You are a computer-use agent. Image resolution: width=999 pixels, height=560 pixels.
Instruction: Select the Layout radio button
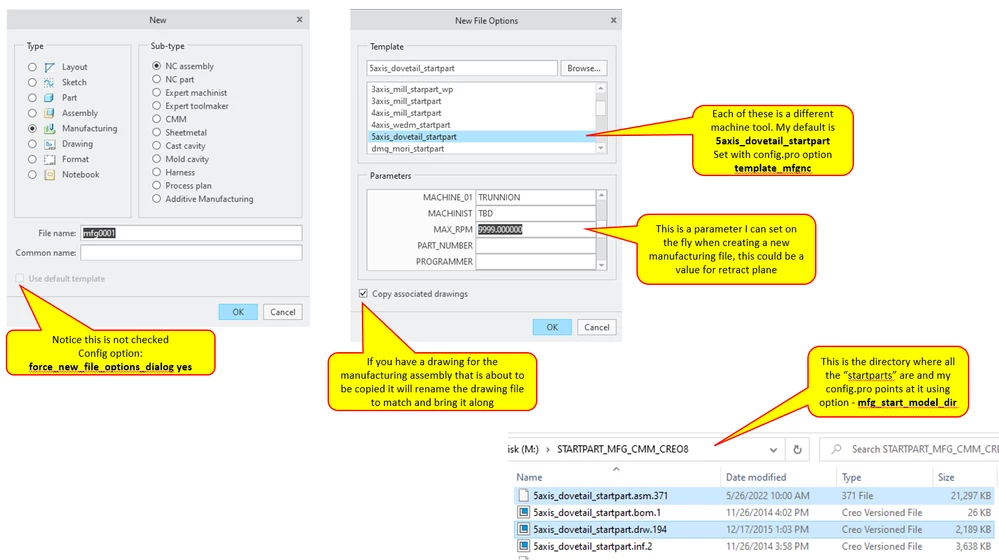[x=32, y=67]
